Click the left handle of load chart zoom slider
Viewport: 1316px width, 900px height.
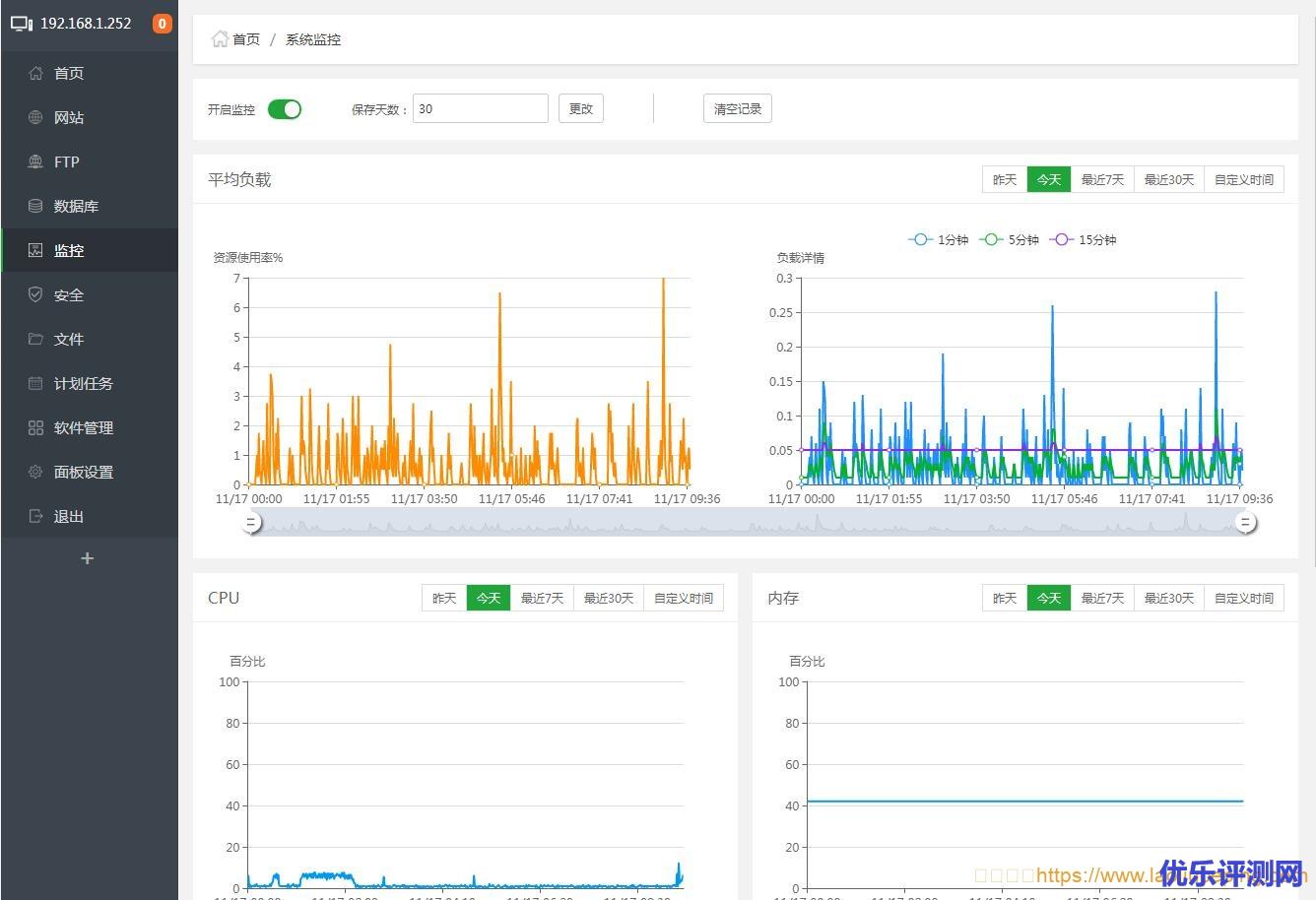coord(252,522)
